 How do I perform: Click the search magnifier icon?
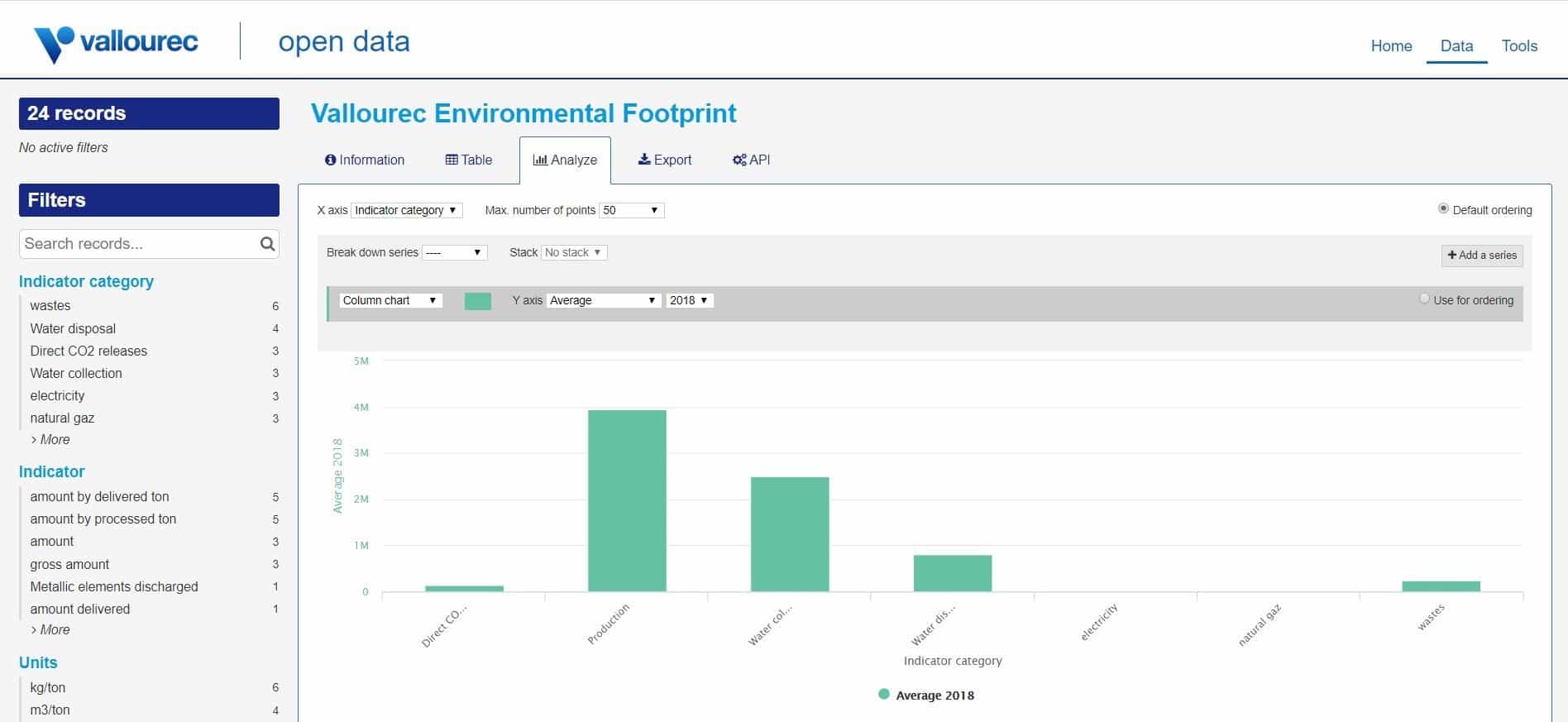[267, 244]
